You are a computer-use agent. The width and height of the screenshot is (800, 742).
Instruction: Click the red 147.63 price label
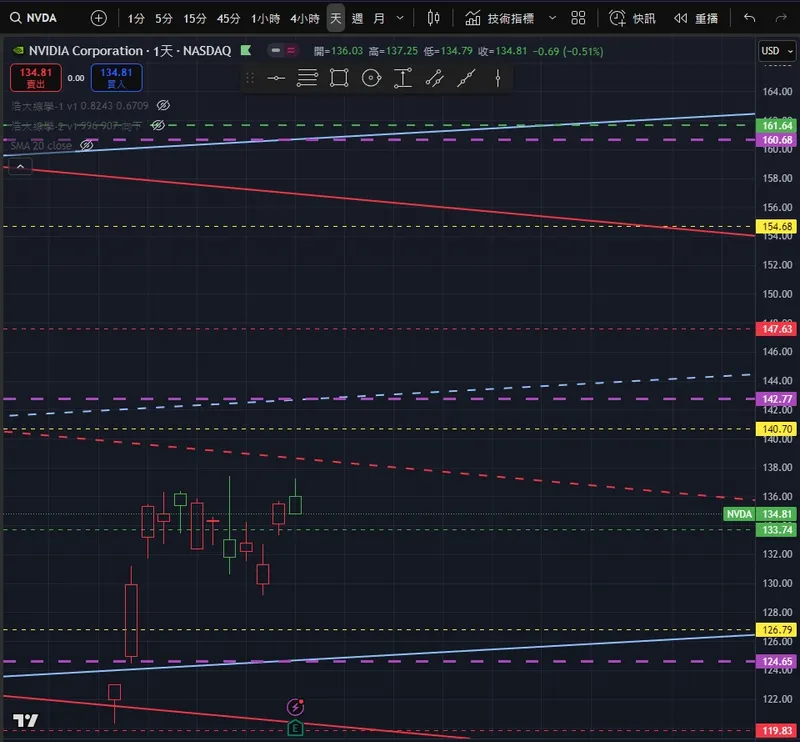[777, 329]
